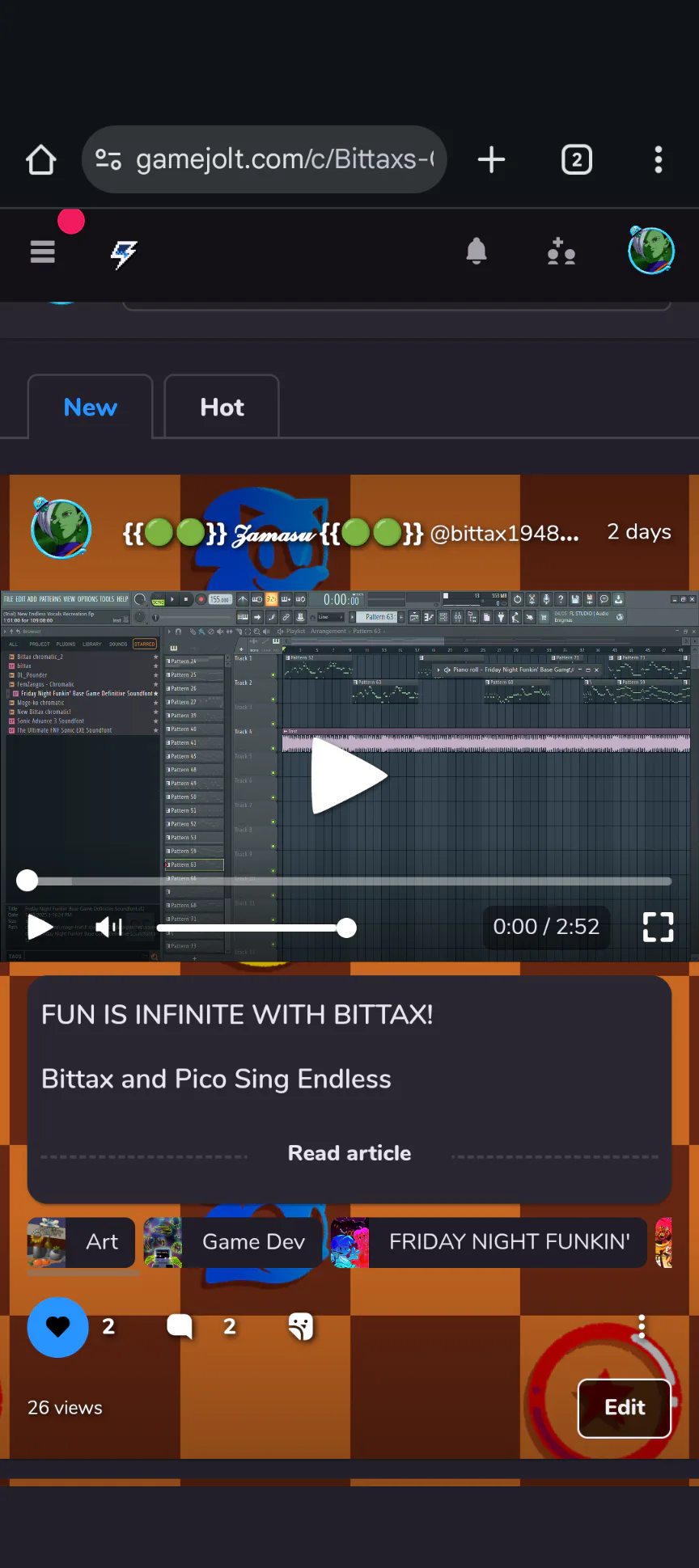Screen dimensions: 699x1568
Task: Click the '26 views' text
Action: coord(65,1408)
